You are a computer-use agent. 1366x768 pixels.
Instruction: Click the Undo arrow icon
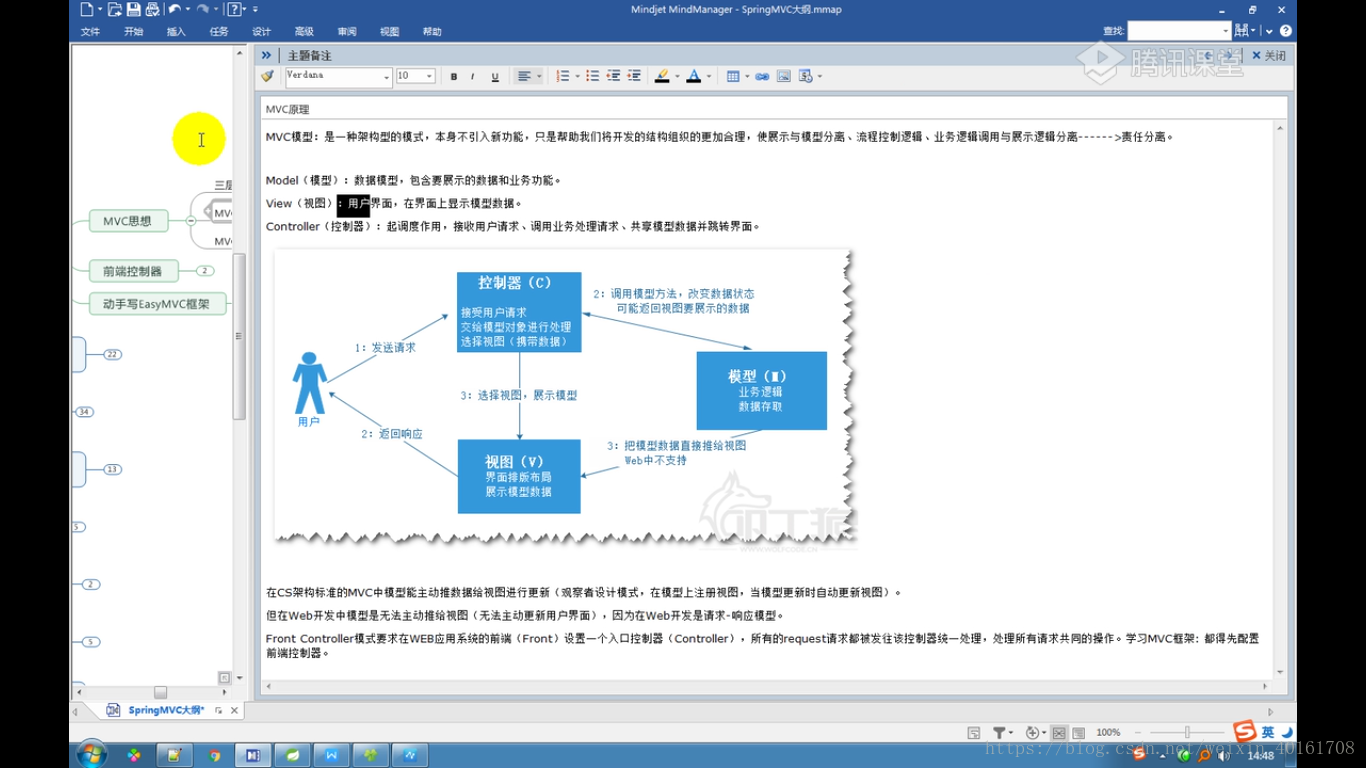point(174,9)
